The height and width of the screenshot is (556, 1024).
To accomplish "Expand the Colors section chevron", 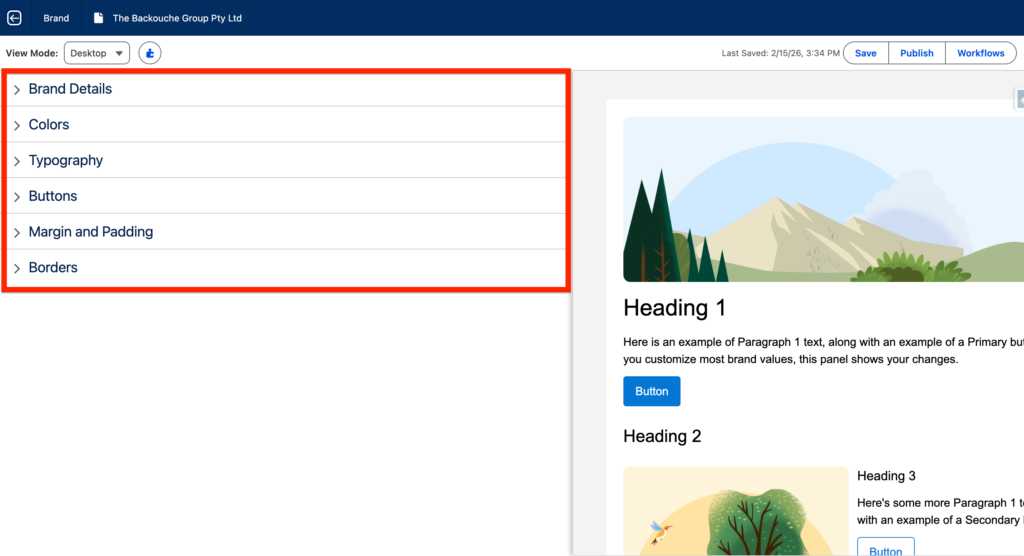I will coord(17,126).
